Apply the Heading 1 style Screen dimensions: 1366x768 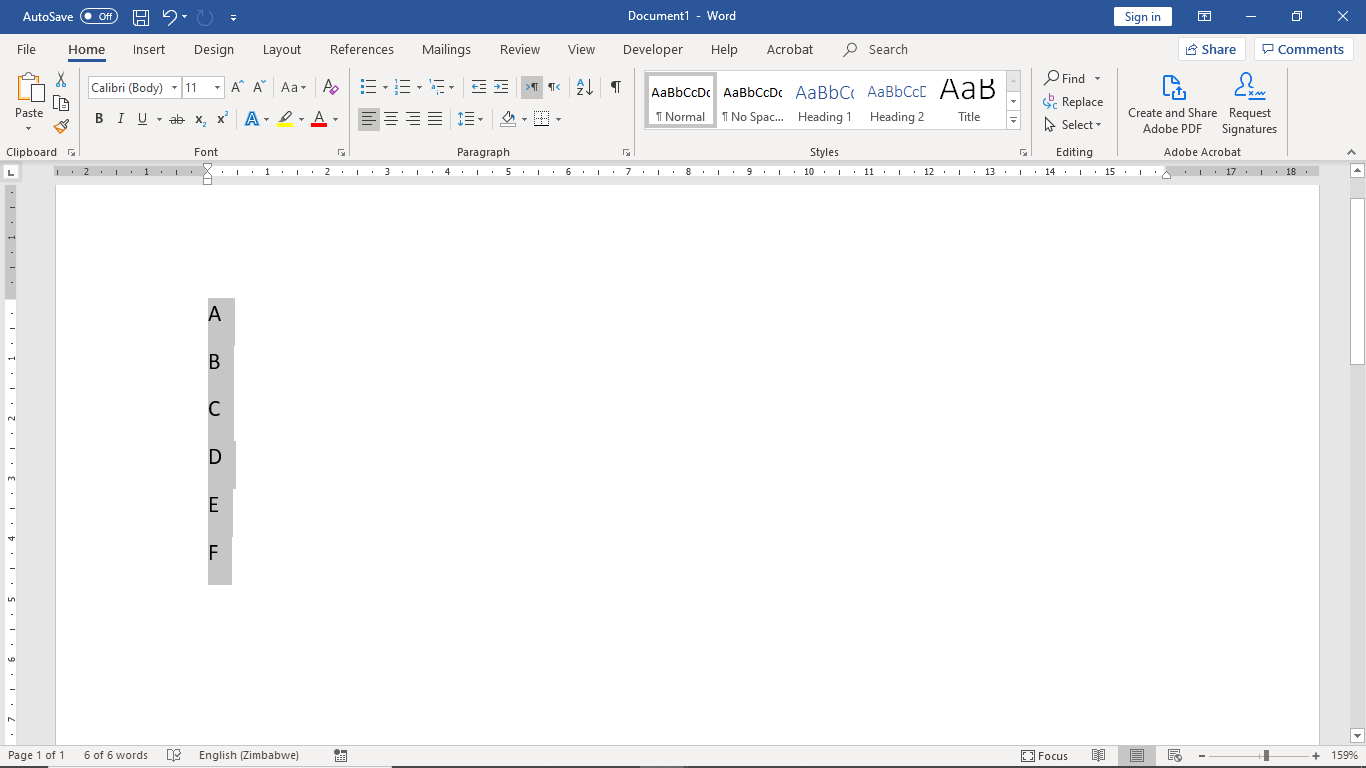coord(825,101)
